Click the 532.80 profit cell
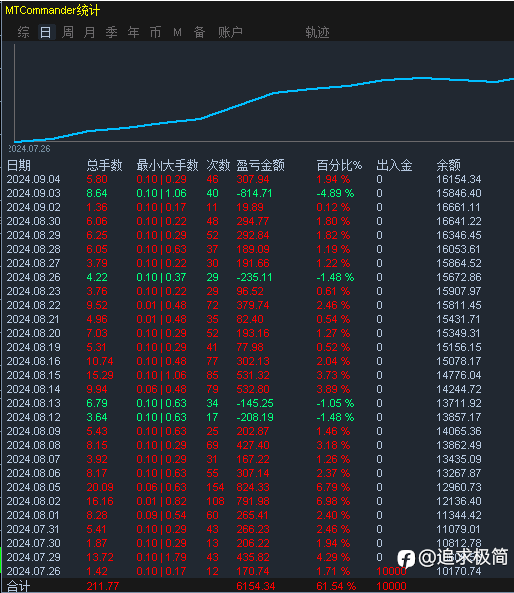514x593 pixels. 253,389
